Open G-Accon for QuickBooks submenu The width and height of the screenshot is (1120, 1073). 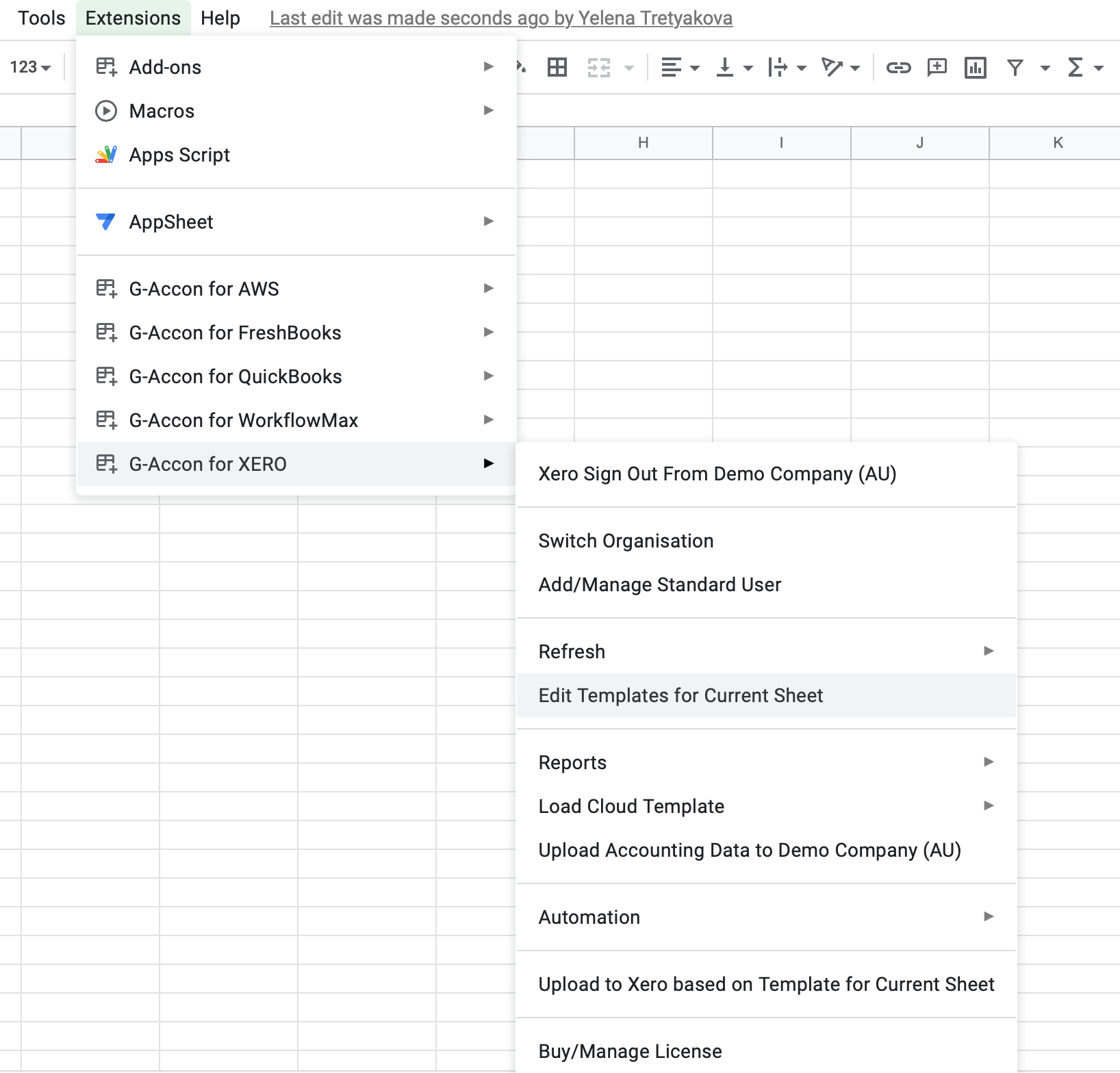[x=296, y=376]
